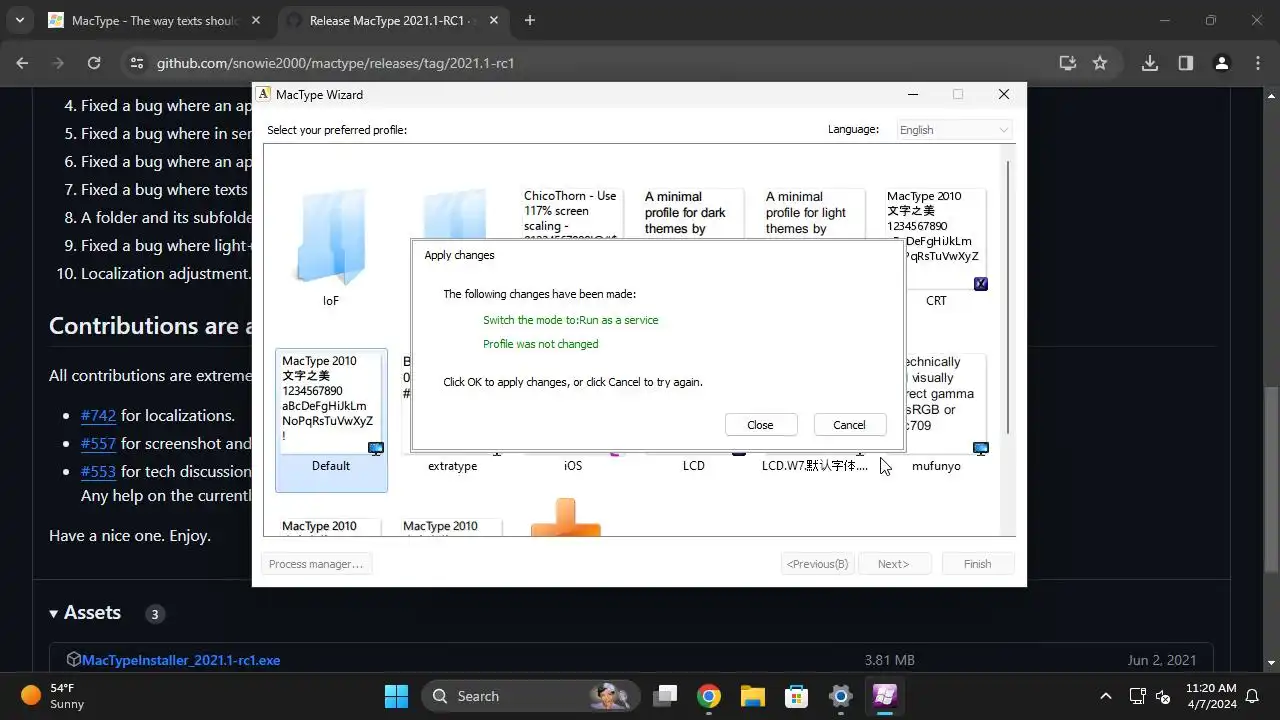
Task: Download MacTypeInstaller_2021.1-rc1.exe
Action: tap(181, 660)
